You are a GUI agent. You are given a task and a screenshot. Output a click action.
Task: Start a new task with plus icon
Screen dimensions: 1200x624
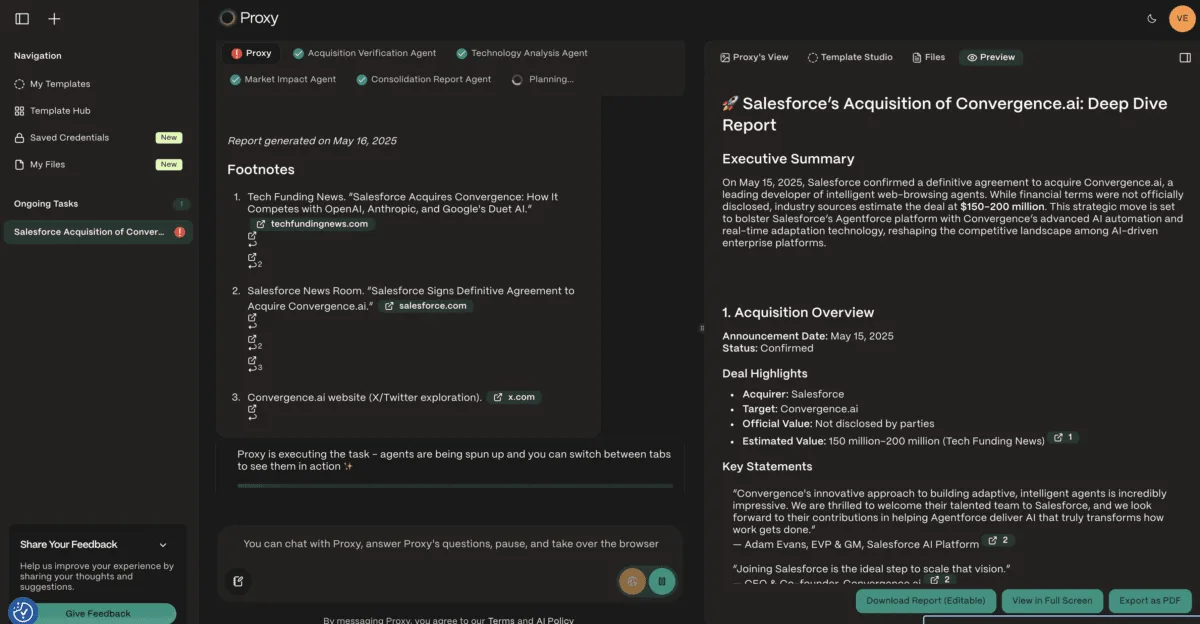pos(54,18)
